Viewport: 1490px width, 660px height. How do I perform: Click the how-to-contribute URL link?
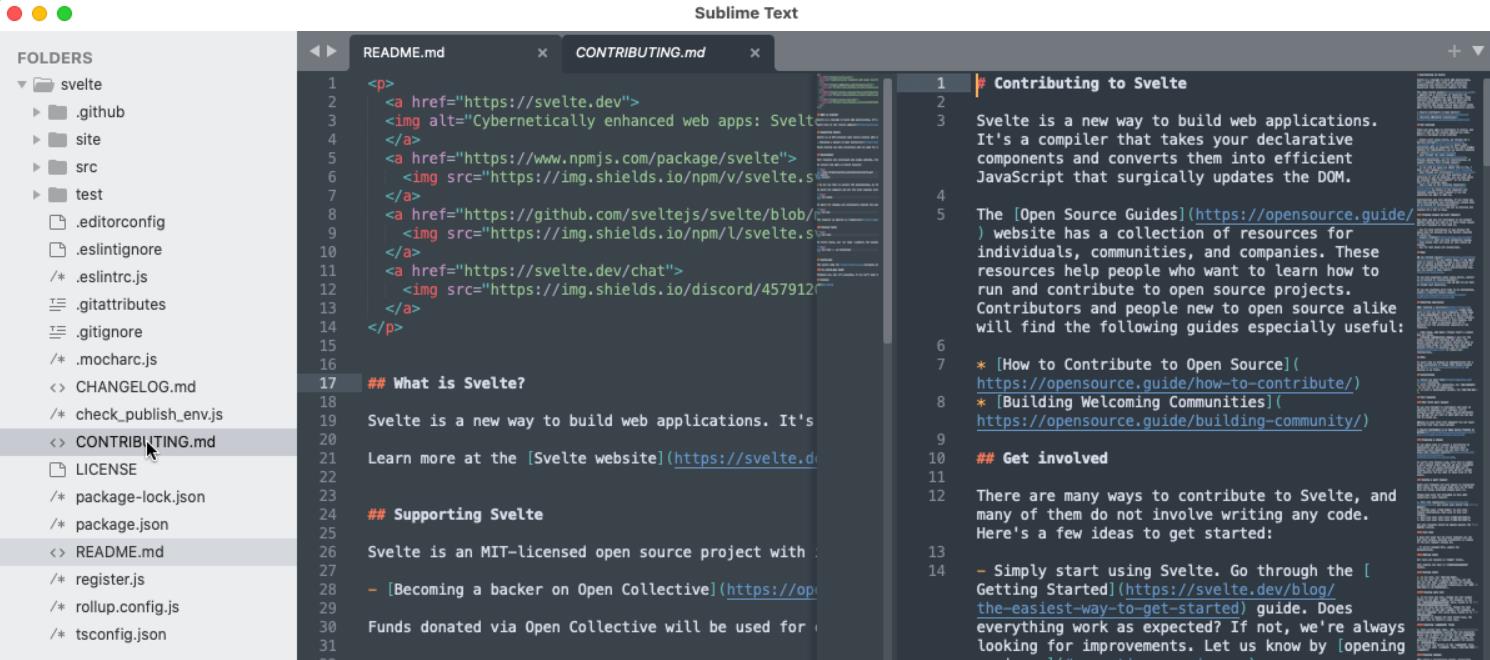click(x=1165, y=384)
